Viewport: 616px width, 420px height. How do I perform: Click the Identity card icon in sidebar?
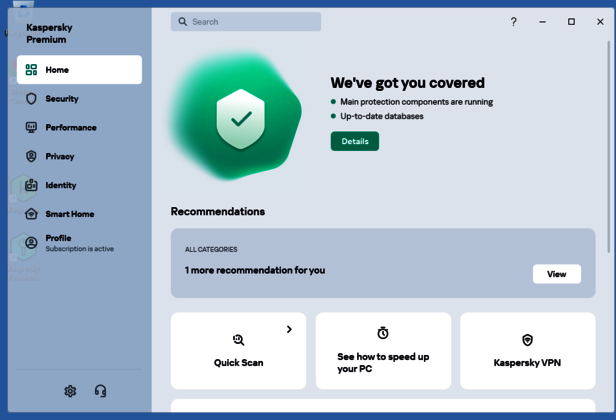(x=31, y=185)
